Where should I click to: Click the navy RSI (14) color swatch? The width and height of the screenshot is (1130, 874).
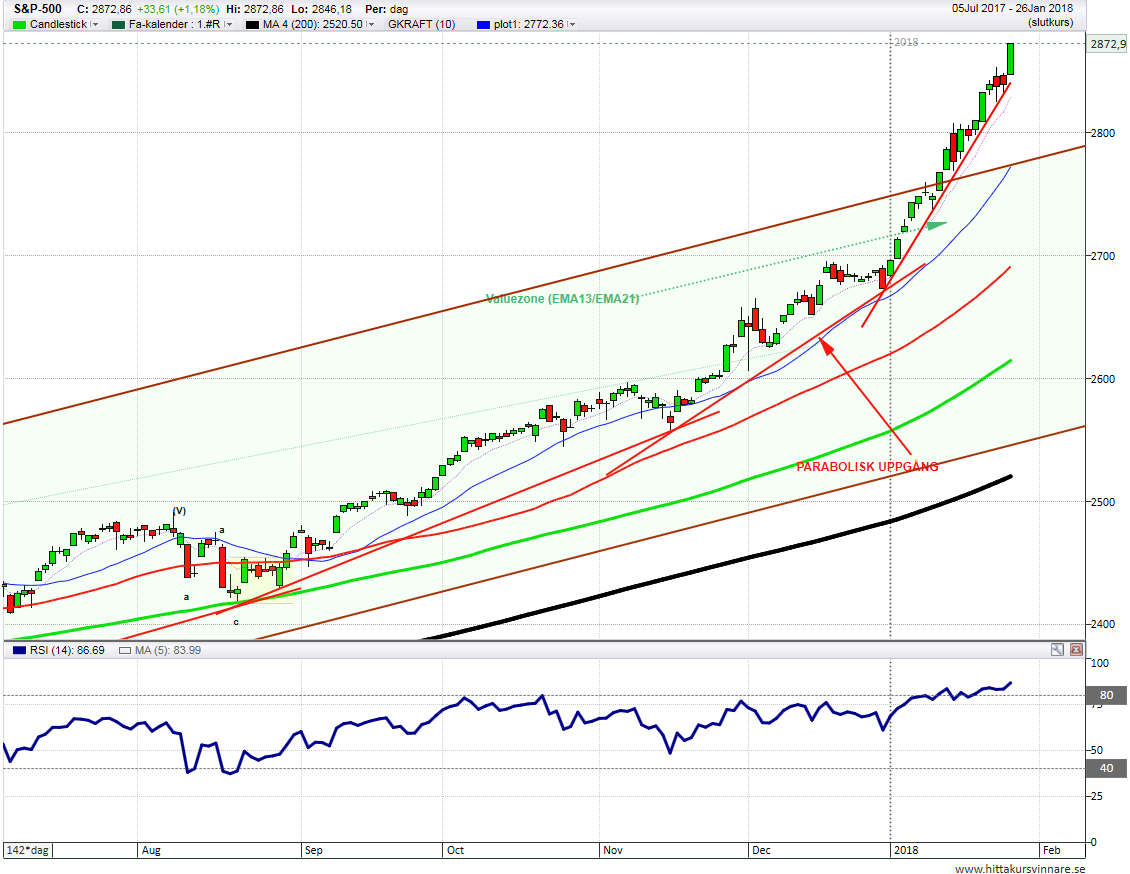pos(19,650)
